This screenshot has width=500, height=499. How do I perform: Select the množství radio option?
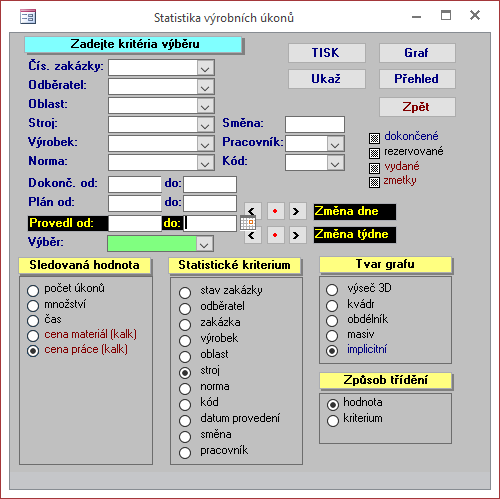click(33, 305)
